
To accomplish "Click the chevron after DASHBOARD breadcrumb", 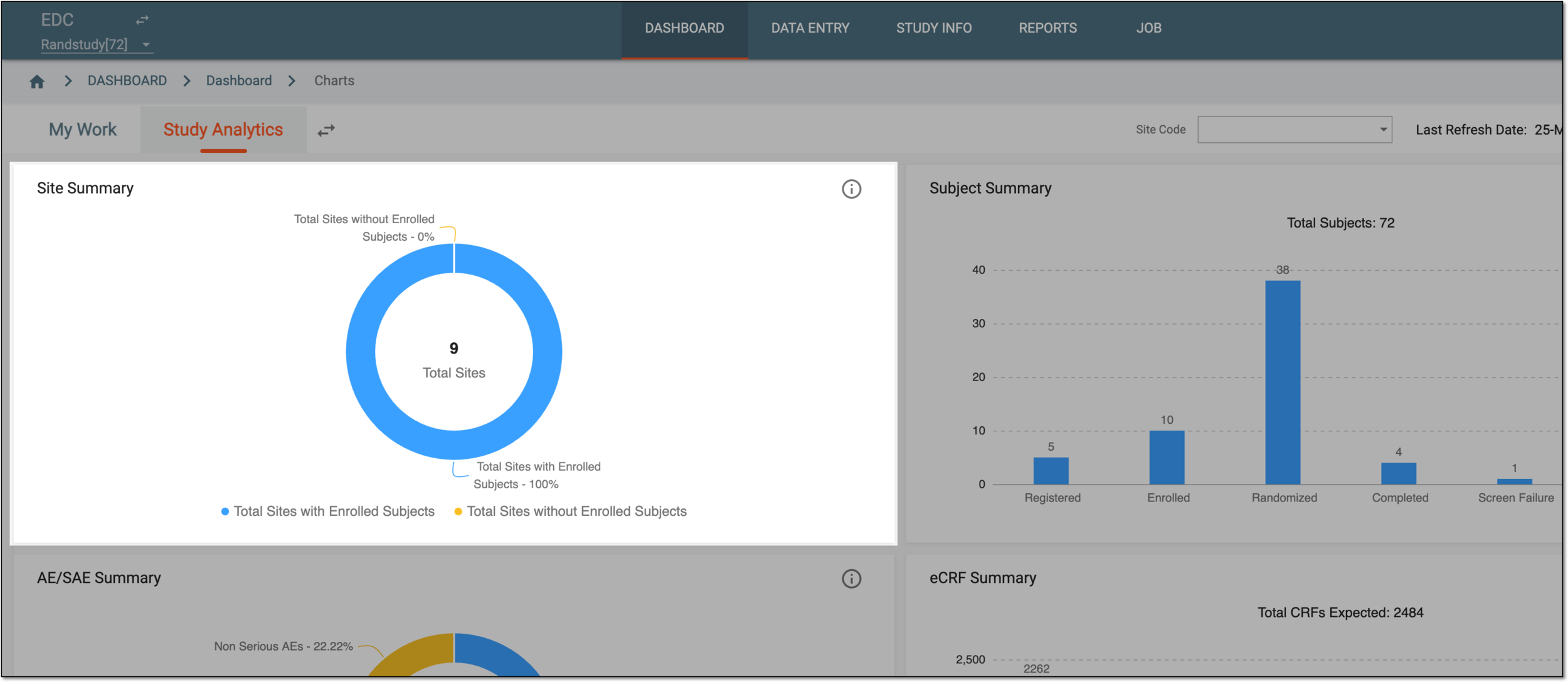I will [x=187, y=81].
